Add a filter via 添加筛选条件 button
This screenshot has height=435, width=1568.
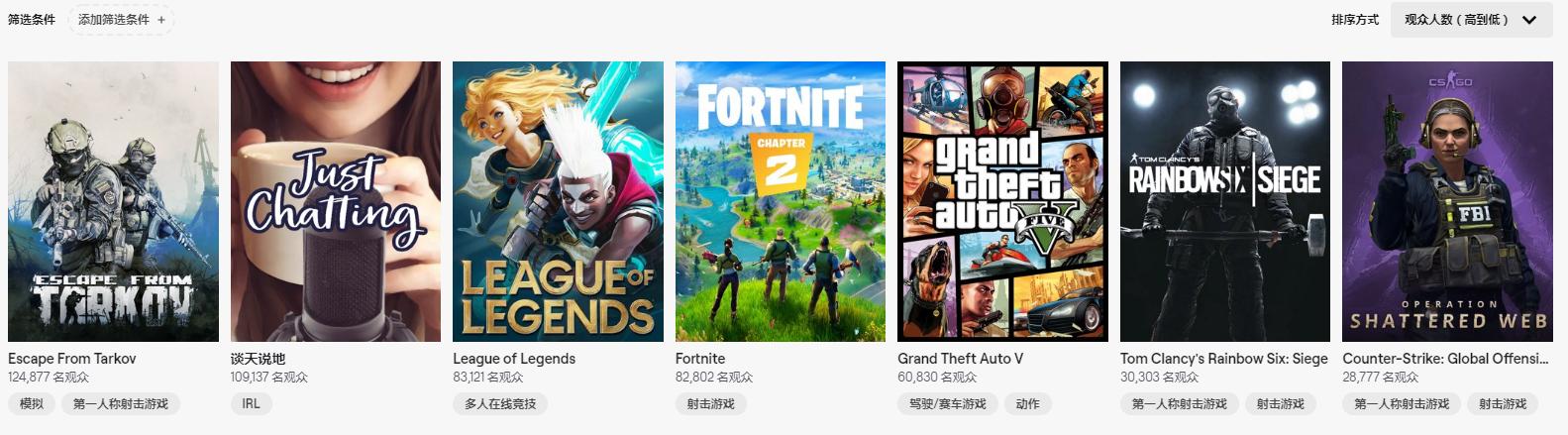121,20
